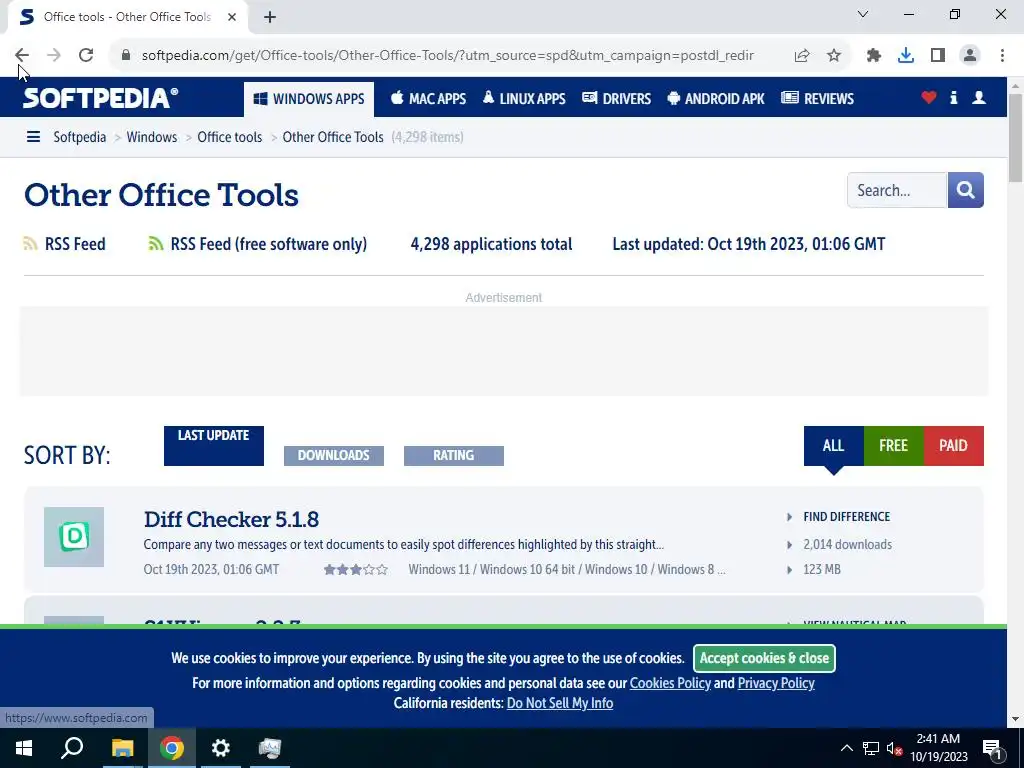Click the info icon in Softpedia header
This screenshot has width=1024, height=768.
click(x=953, y=98)
